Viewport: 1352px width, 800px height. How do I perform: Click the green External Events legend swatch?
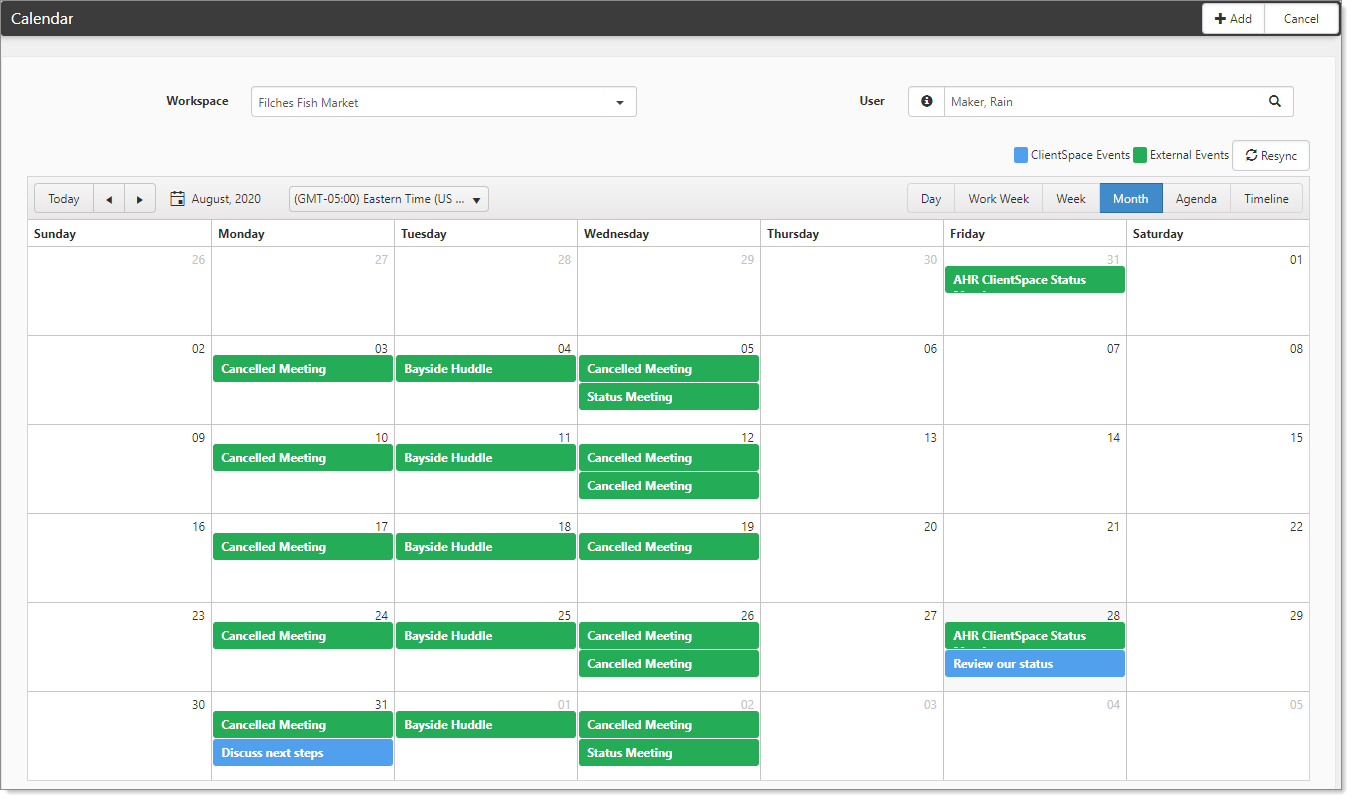1139,155
